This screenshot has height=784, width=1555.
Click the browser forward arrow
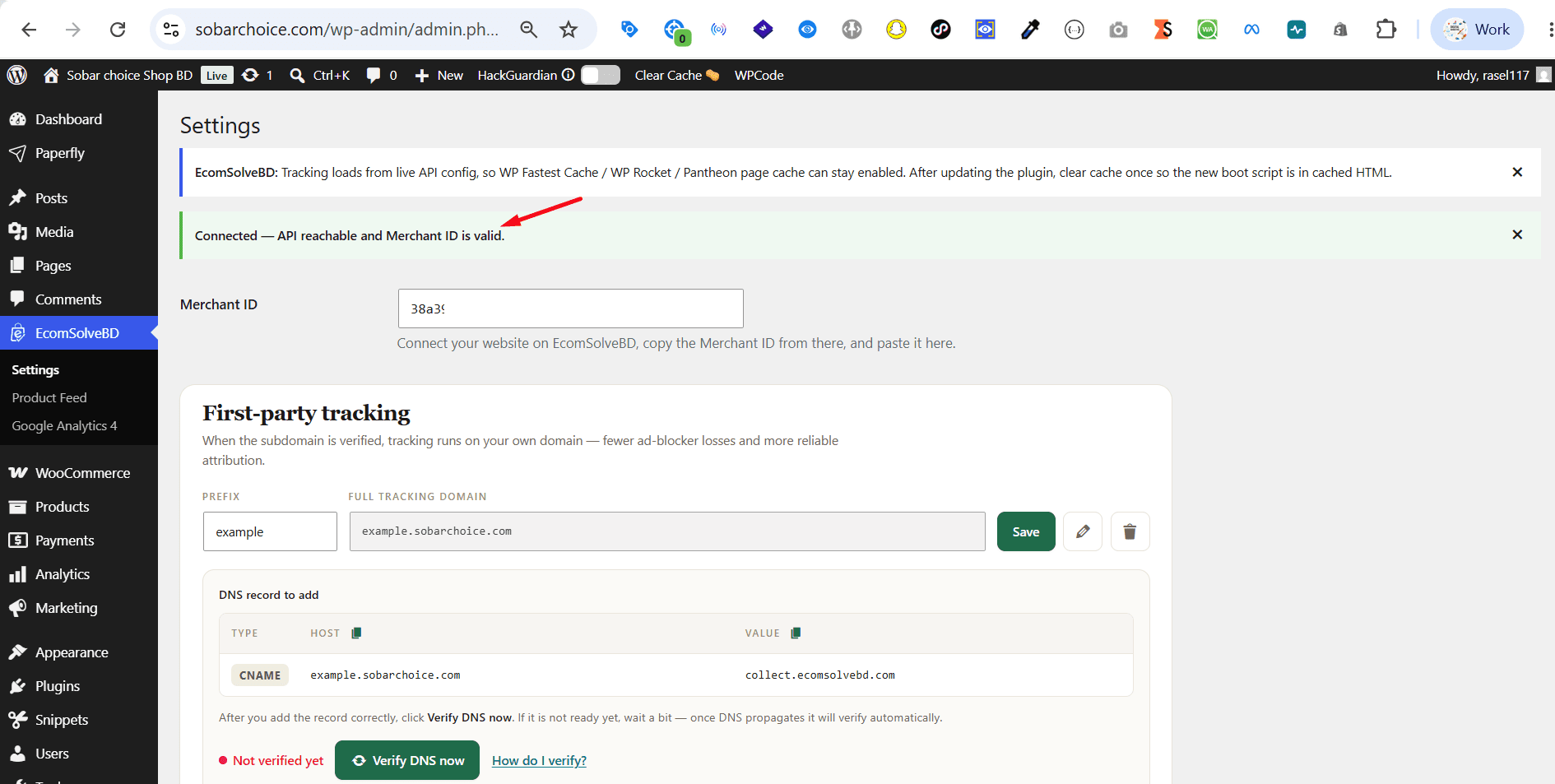73,30
